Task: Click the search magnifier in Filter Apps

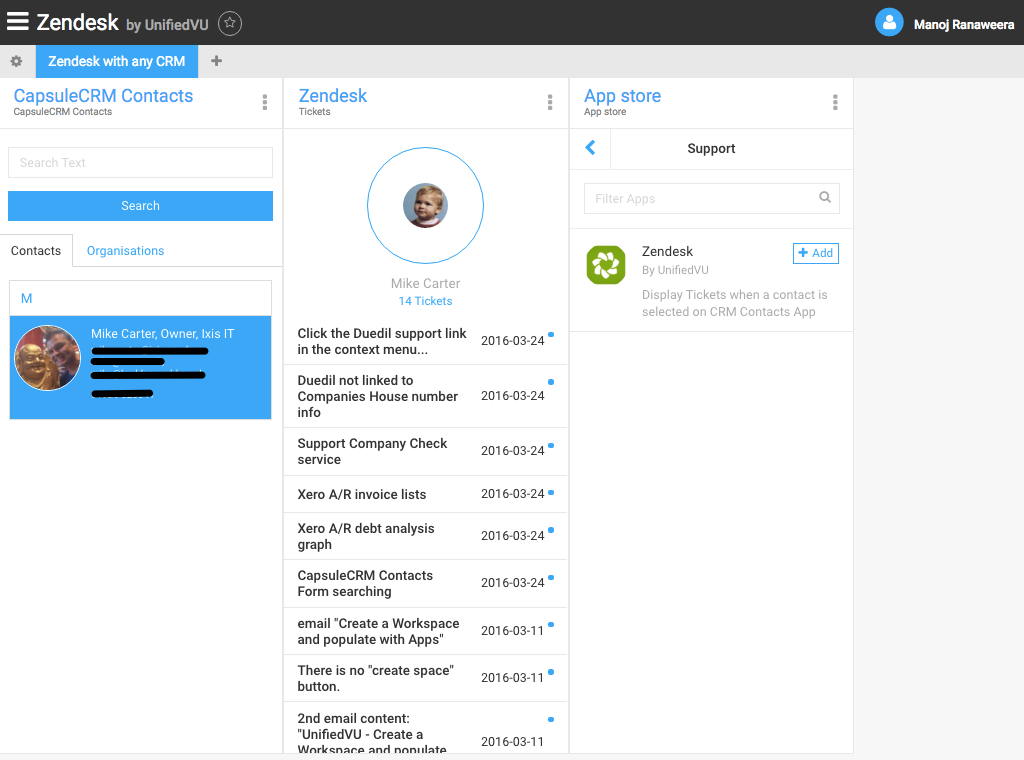Action: pyautogui.click(x=825, y=198)
